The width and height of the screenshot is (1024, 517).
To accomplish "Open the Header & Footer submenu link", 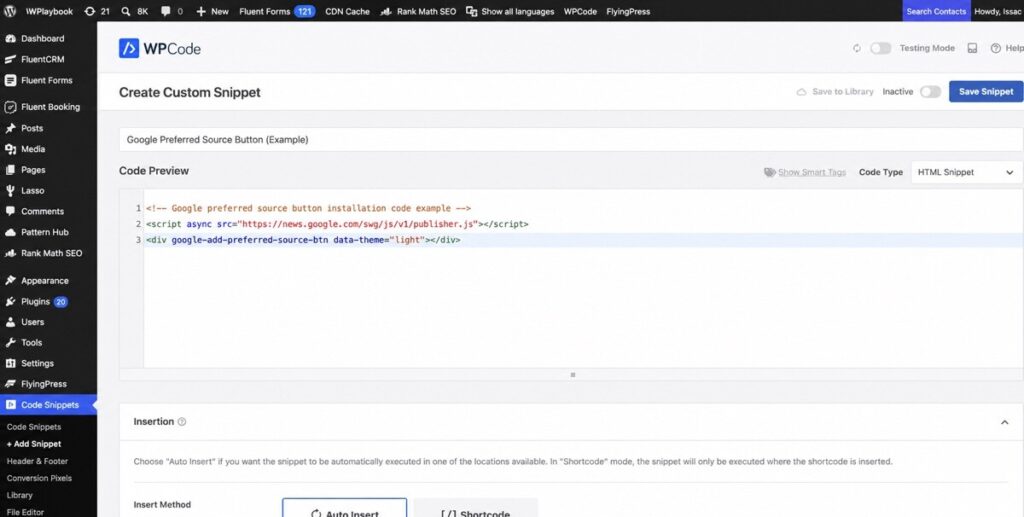I will click(x=37, y=461).
